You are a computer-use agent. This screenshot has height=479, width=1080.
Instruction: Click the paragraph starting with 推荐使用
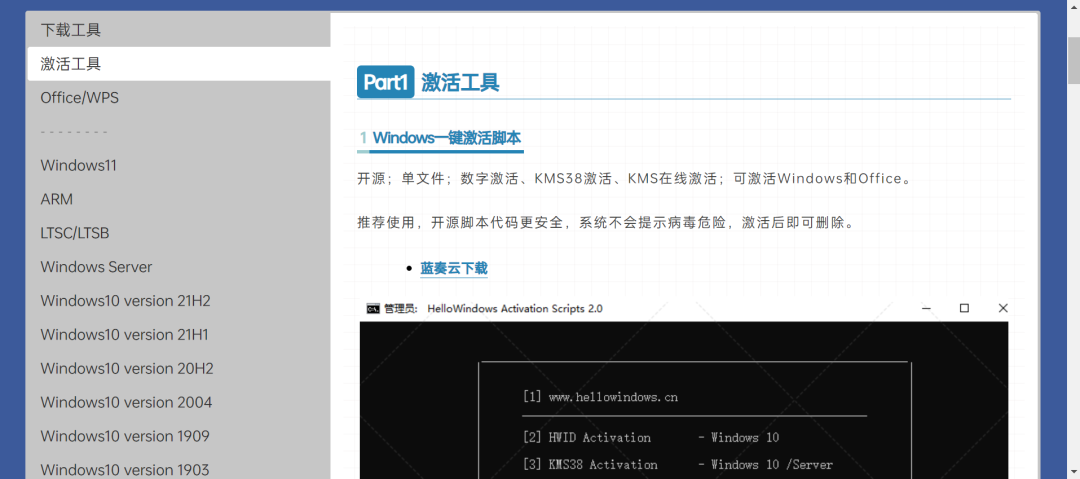click(x=605, y=223)
